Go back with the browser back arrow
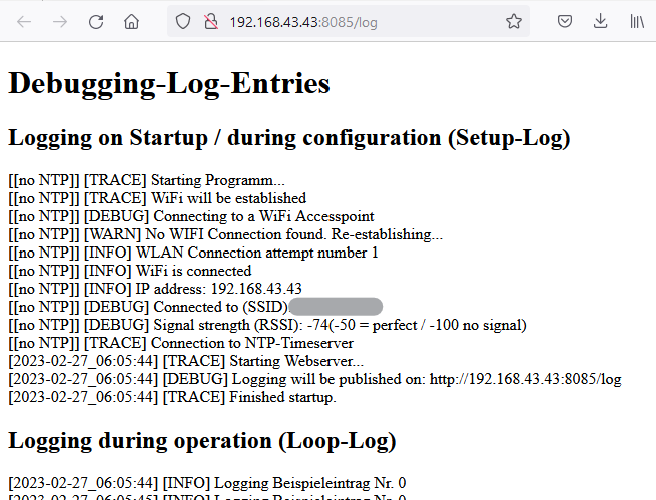Screen dimensions: 656x500 pos(24,22)
